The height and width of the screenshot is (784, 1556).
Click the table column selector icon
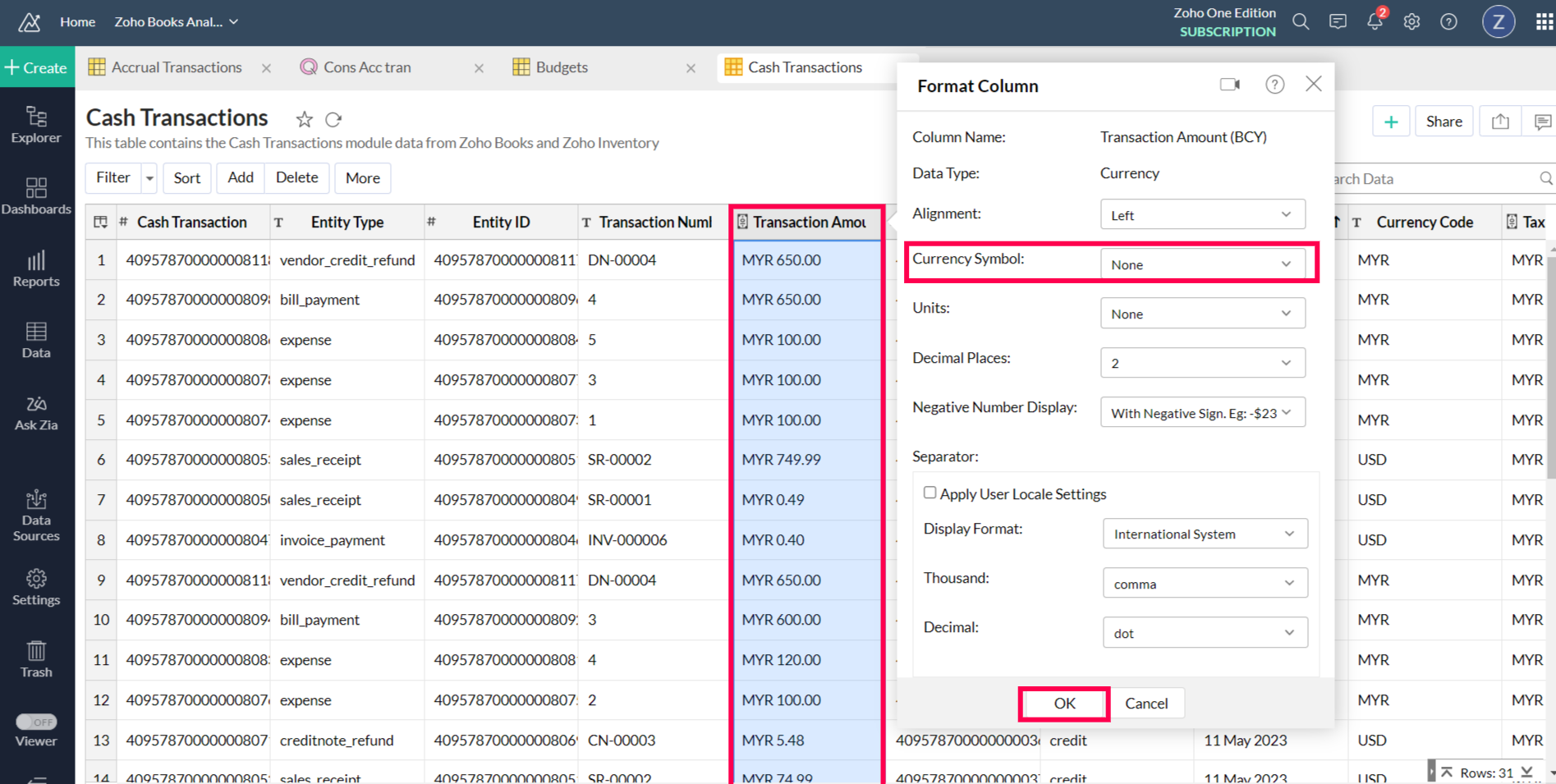pos(101,222)
